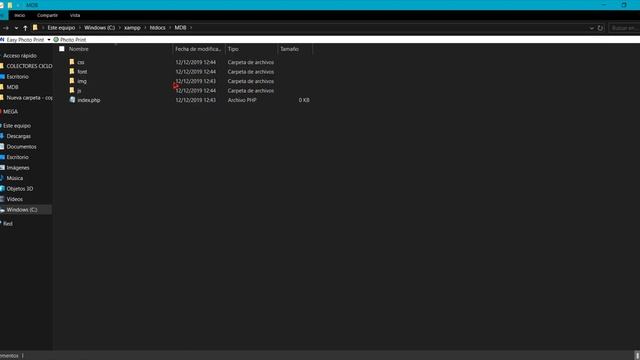Open Imágenes in the sidebar
Viewport: 640px width, 360px height.
pyautogui.click(x=18, y=167)
